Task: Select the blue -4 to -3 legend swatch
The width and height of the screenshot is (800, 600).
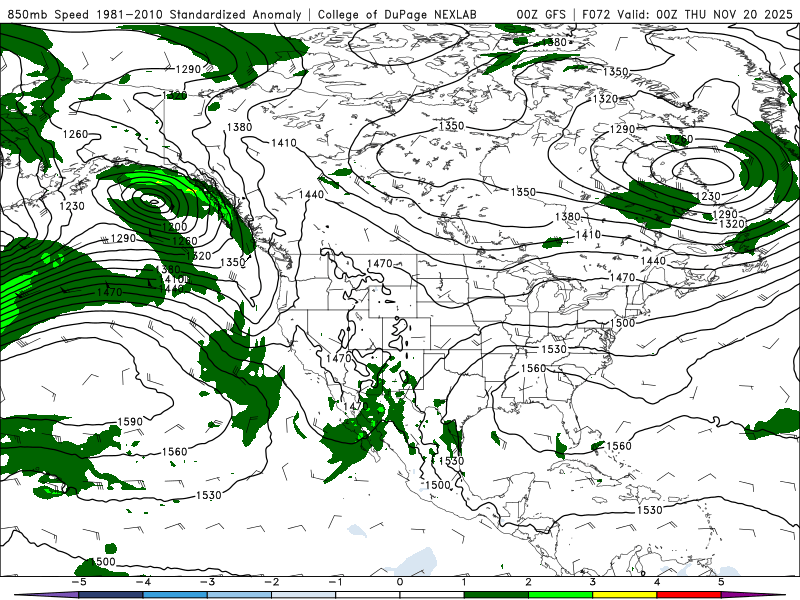Action: click(175, 595)
